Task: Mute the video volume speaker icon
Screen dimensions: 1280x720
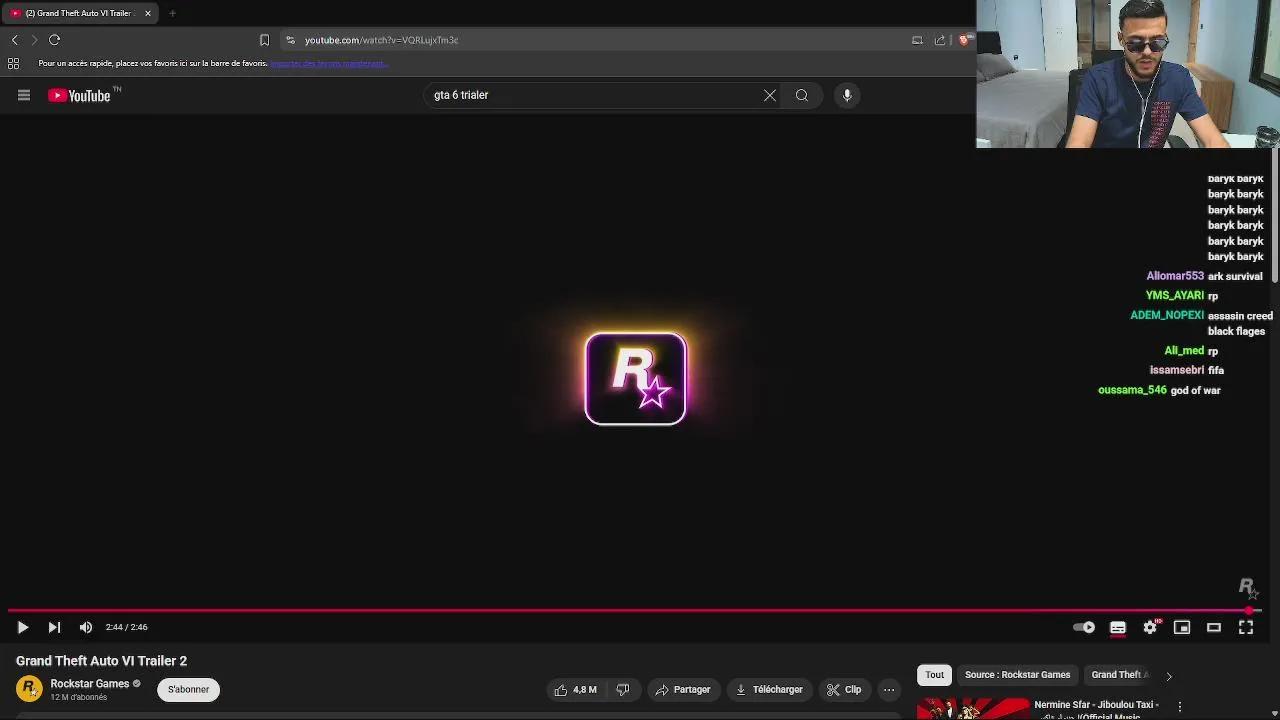Action: tap(86, 627)
